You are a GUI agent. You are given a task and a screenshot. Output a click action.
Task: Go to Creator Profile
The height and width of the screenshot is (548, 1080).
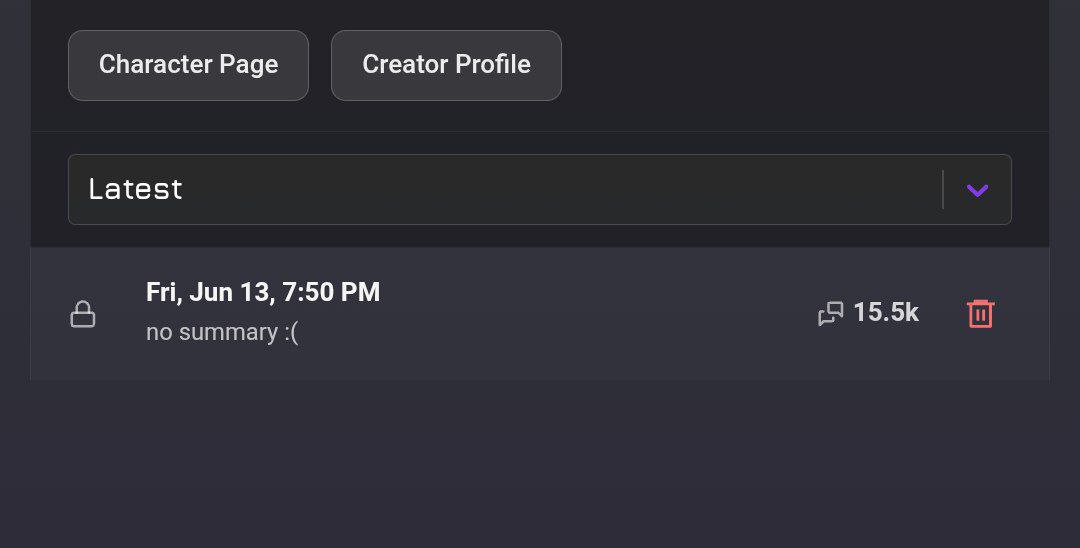point(446,65)
